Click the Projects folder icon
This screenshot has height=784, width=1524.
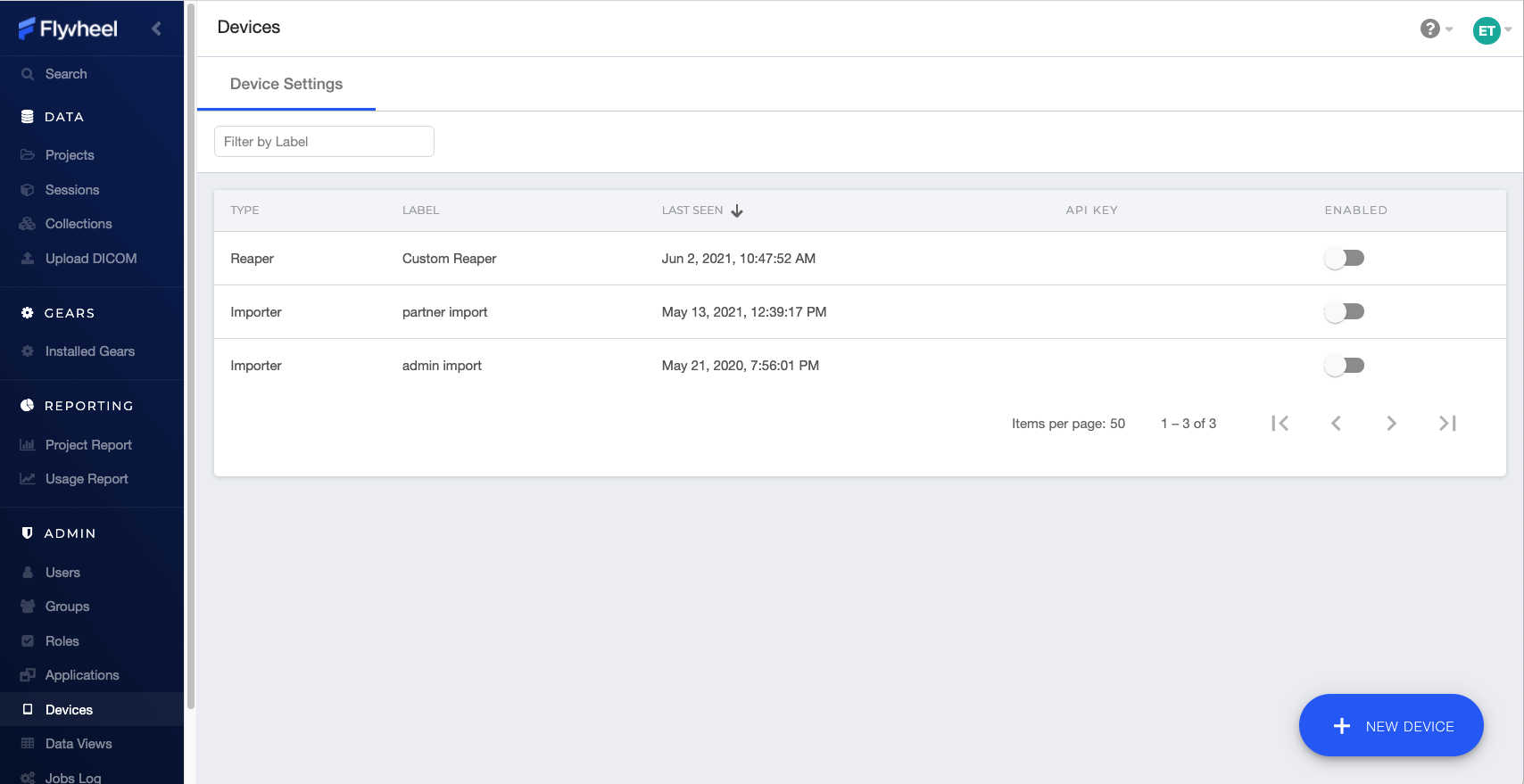(x=28, y=155)
